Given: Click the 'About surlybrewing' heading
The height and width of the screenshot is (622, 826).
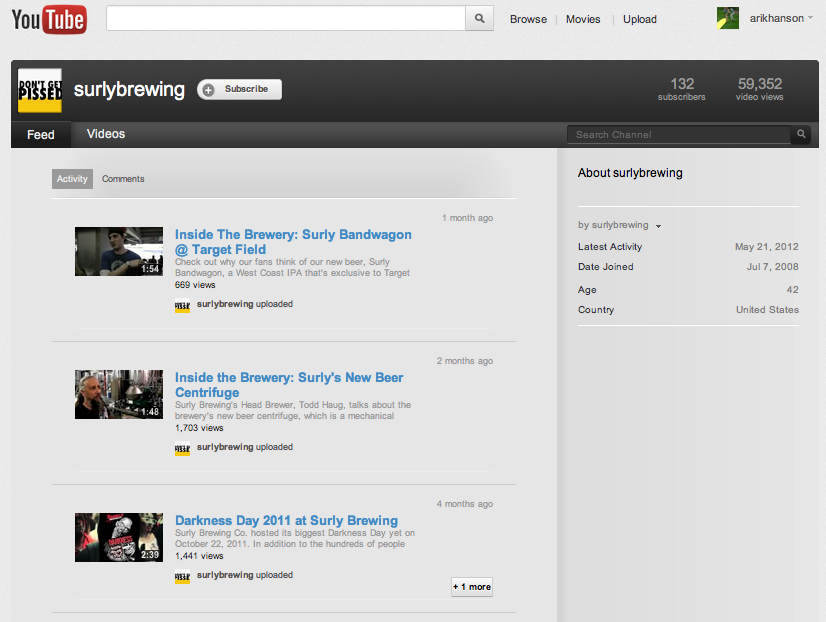Looking at the screenshot, I should (x=630, y=173).
